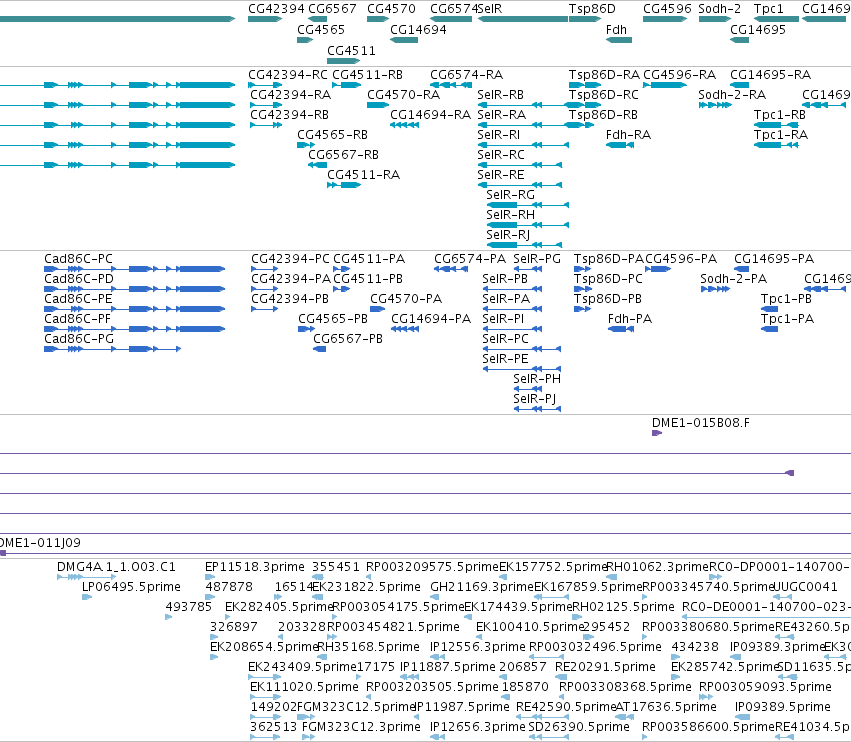Click the Tpc1-RB transcript label
Screen dimensions: 851x742
[x=779, y=115]
